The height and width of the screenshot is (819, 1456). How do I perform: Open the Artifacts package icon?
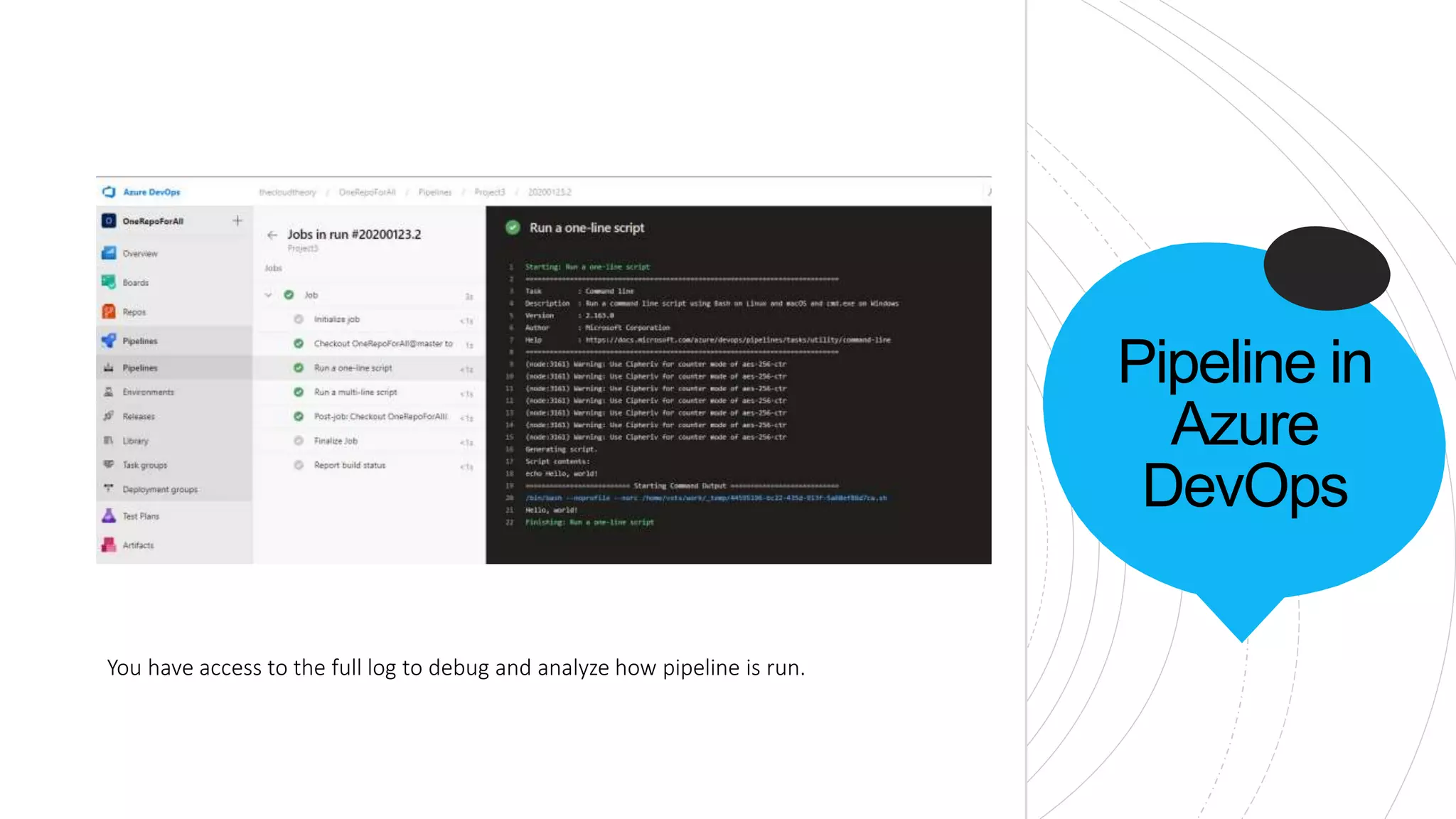(x=109, y=545)
